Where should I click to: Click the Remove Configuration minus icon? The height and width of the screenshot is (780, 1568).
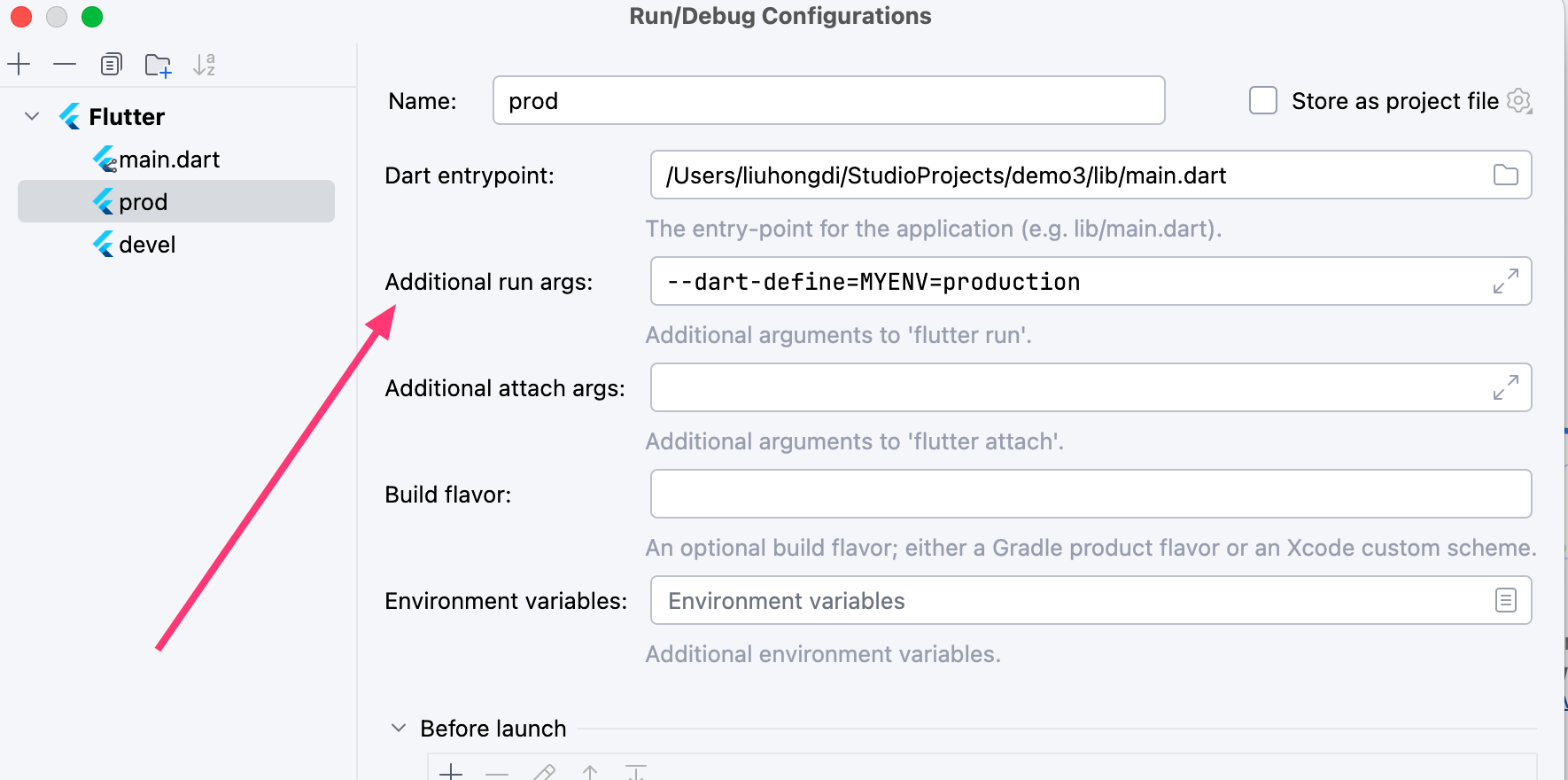tap(65, 65)
